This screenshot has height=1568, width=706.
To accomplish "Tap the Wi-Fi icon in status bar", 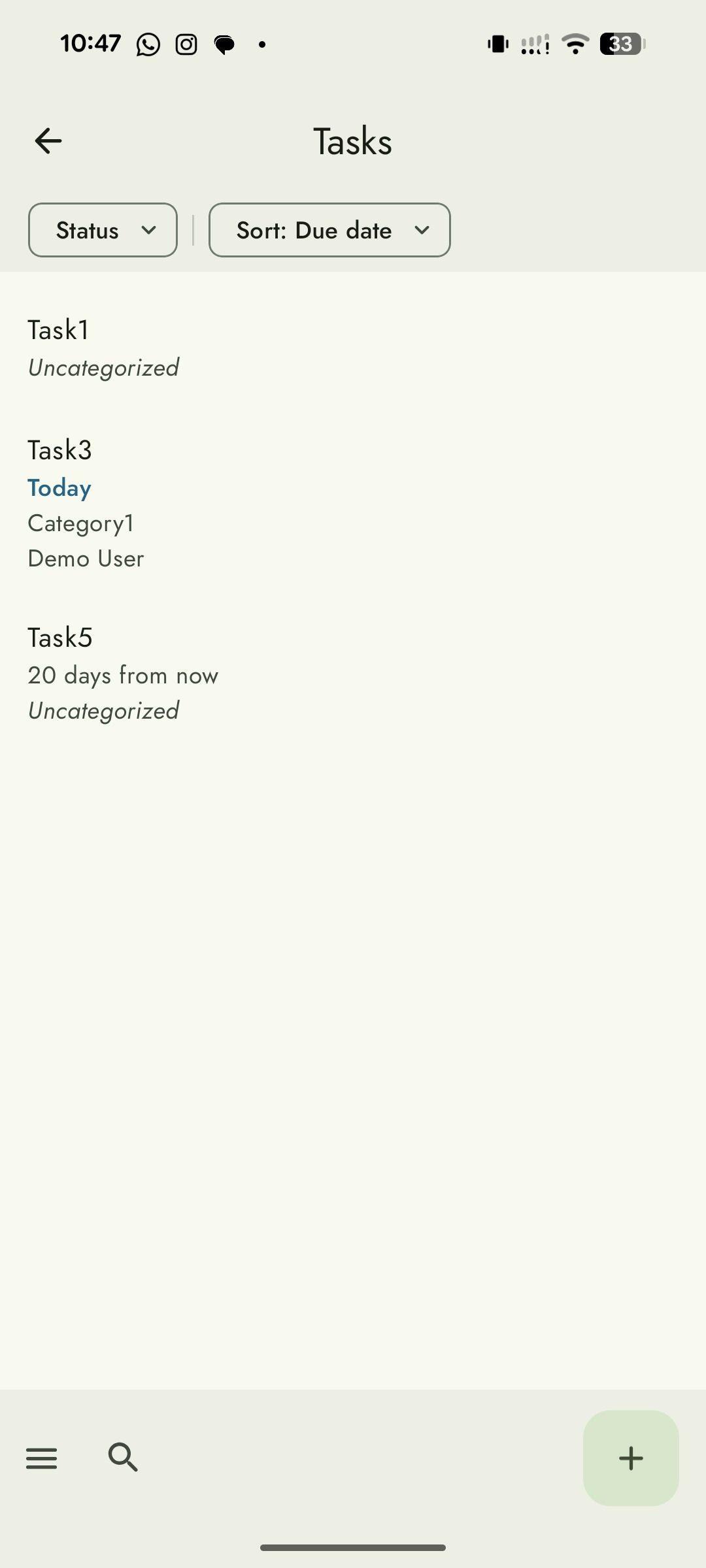I will coord(575,44).
